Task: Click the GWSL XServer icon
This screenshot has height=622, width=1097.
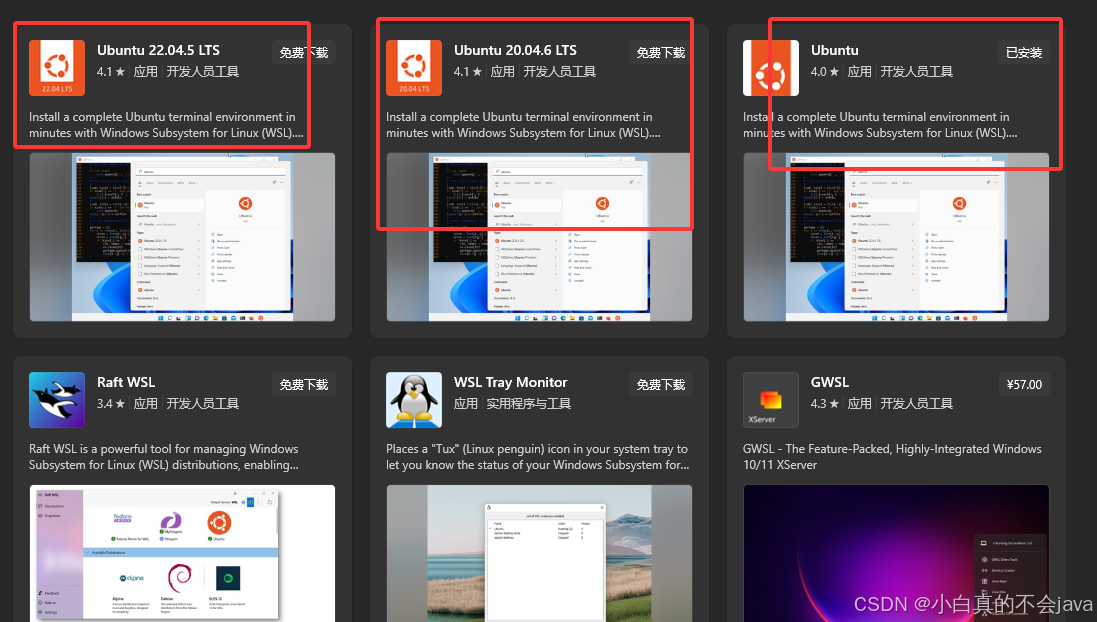Action: (770, 400)
